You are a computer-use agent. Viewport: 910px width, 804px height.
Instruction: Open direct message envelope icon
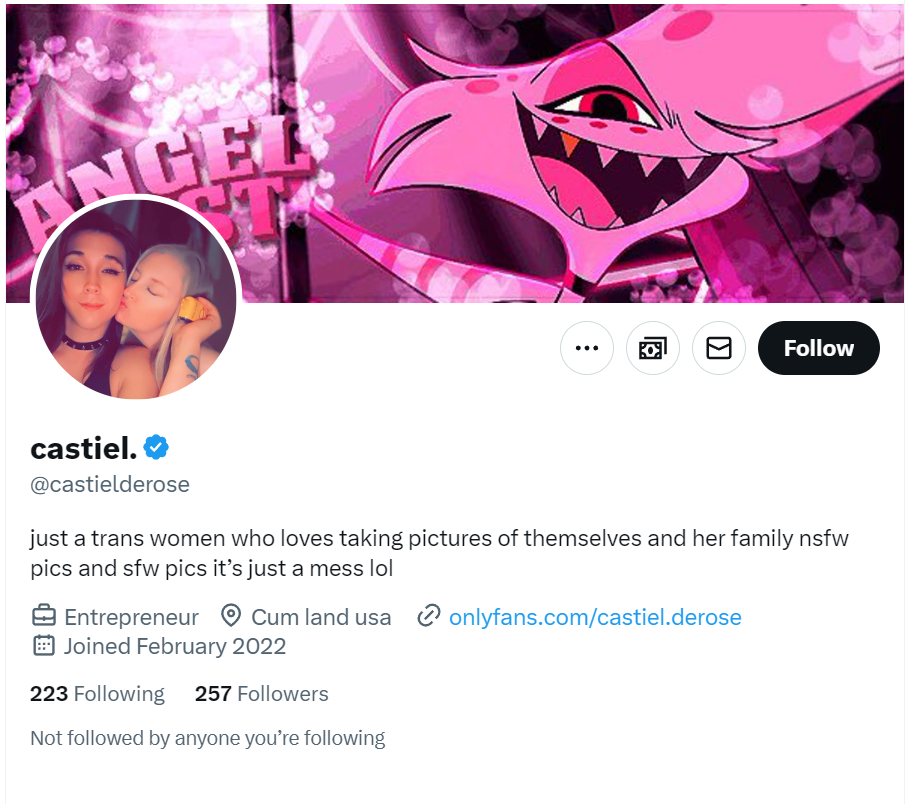718,348
